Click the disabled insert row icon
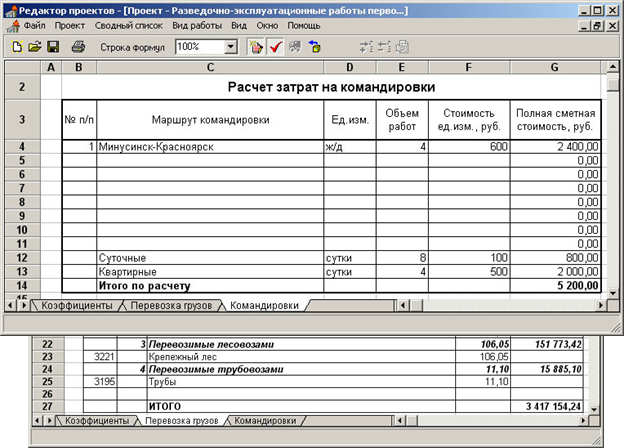 point(366,47)
